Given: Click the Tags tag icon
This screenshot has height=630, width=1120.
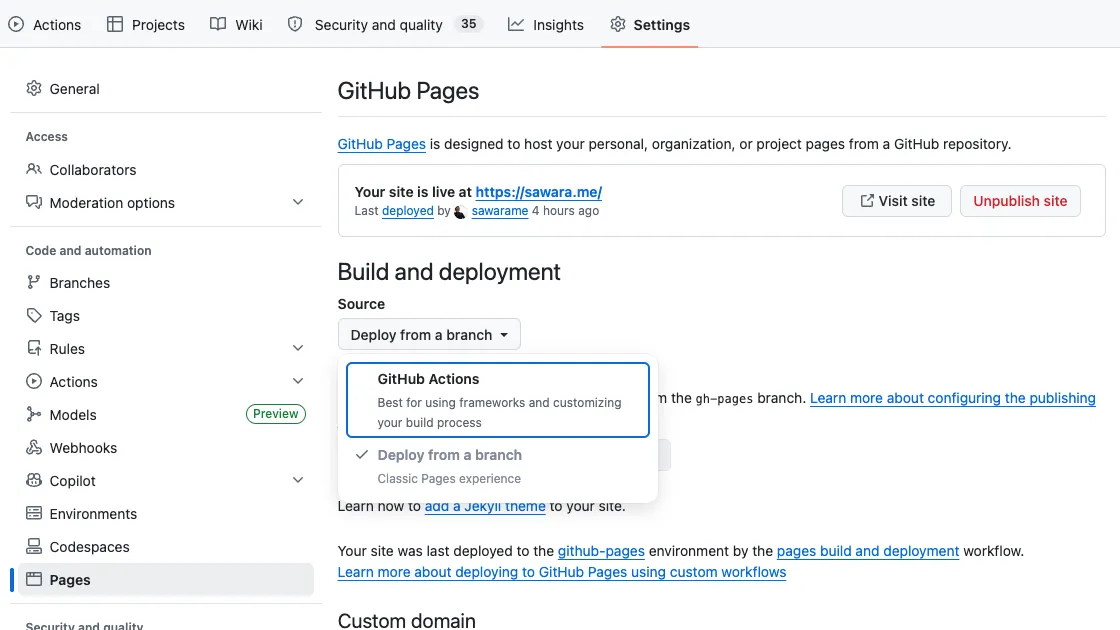Looking at the screenshot, I should pyautogui.click(x=34, y=315).
